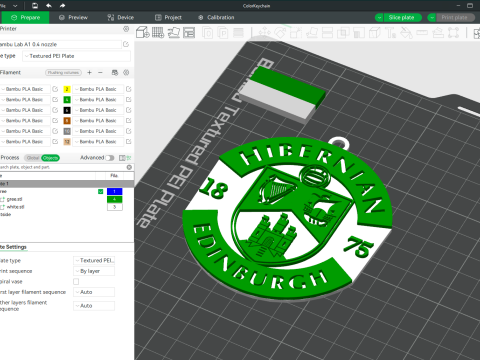Select the Rotate tool

click(280, 33)
